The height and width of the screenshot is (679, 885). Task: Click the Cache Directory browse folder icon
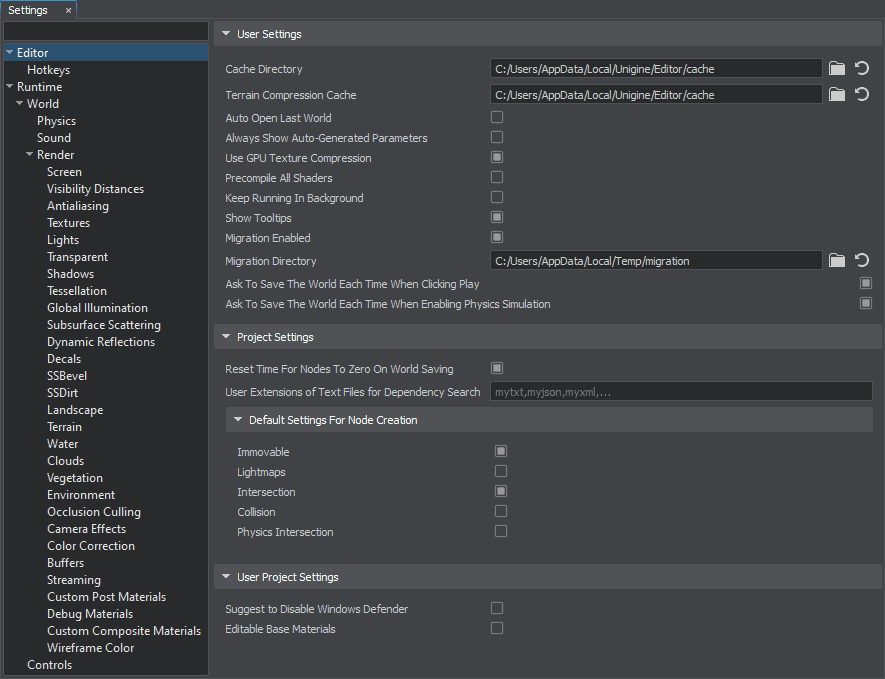point(837,69)
